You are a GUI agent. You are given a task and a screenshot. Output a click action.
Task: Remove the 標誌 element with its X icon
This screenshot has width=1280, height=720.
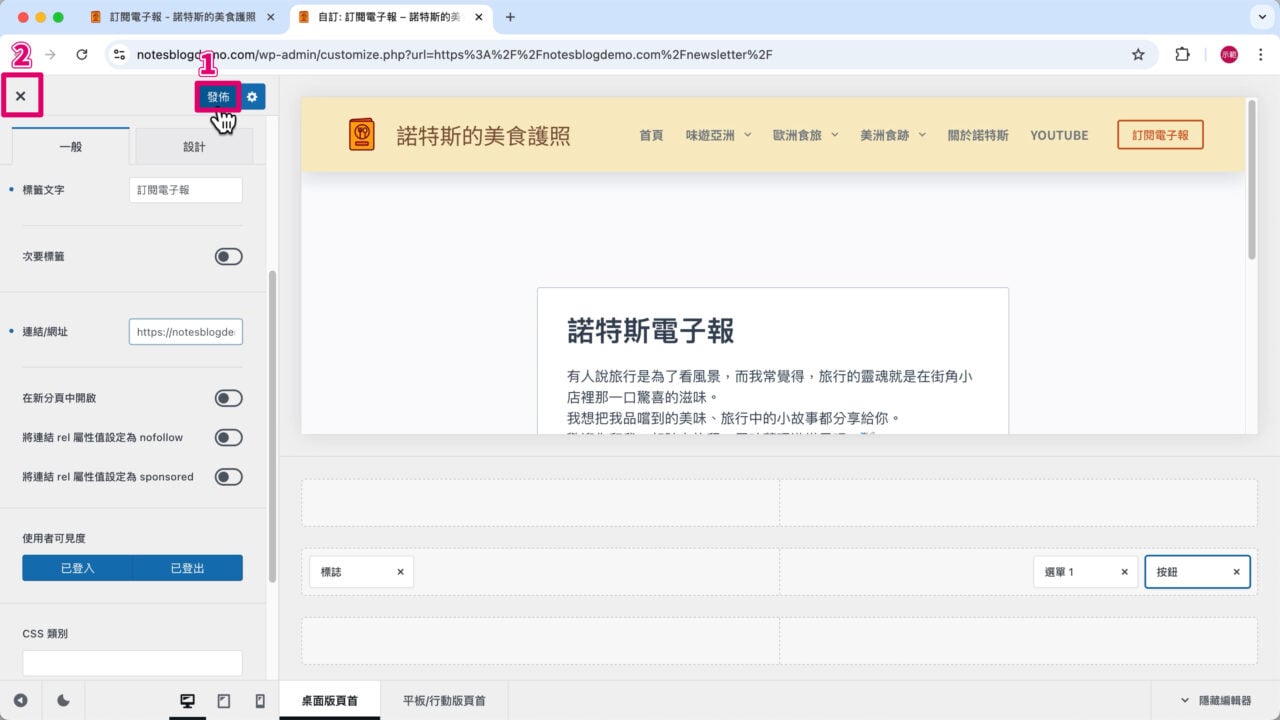400,571
